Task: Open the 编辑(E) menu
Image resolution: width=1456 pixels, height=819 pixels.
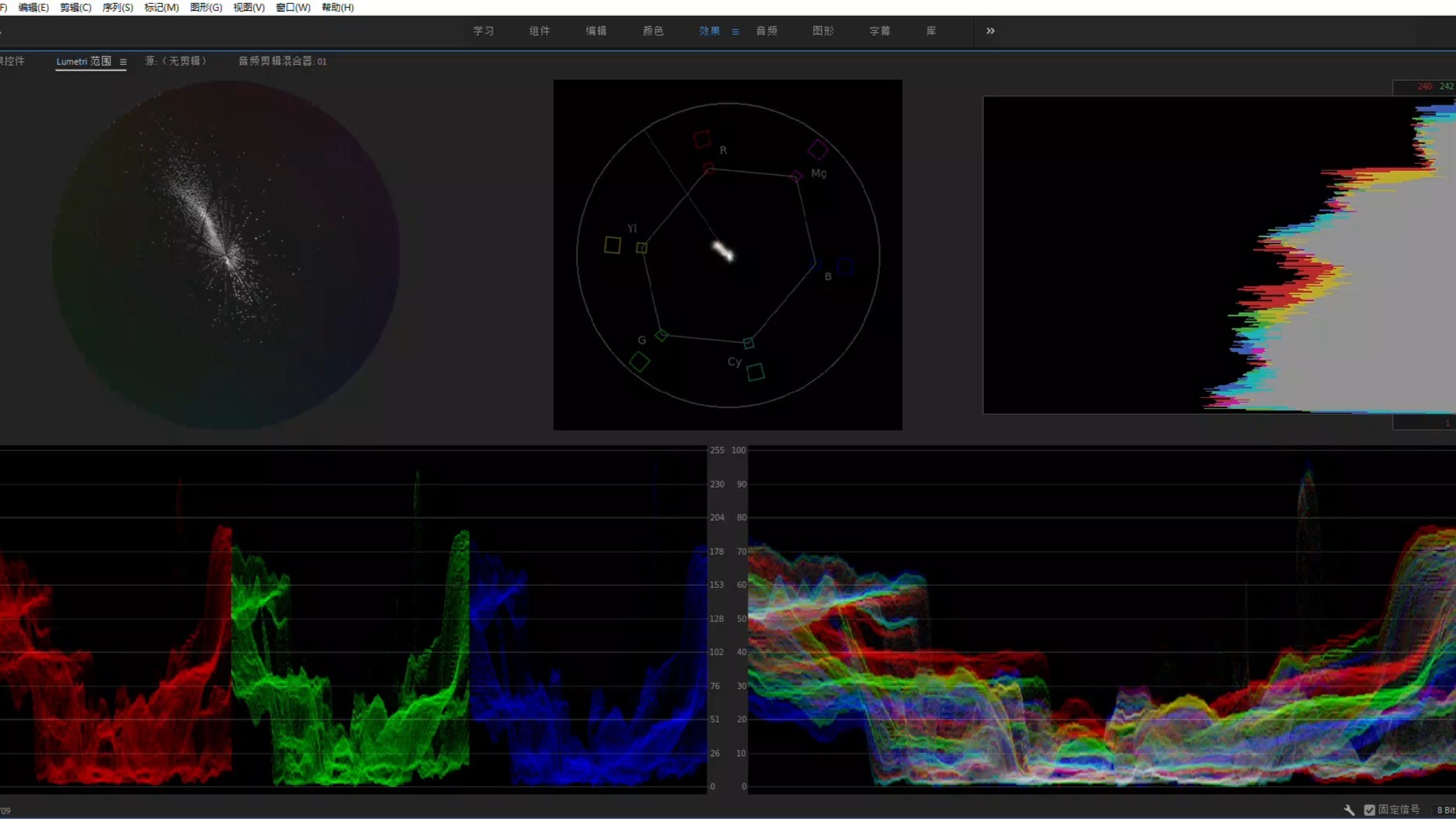Action: point(33,7)
